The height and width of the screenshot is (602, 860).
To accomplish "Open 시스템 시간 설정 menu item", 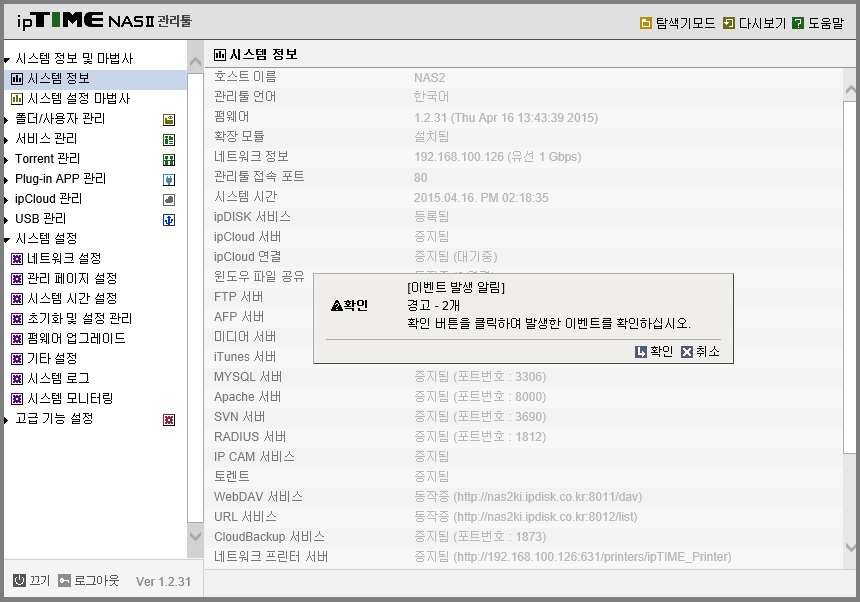I will click(x=72, y=298).
